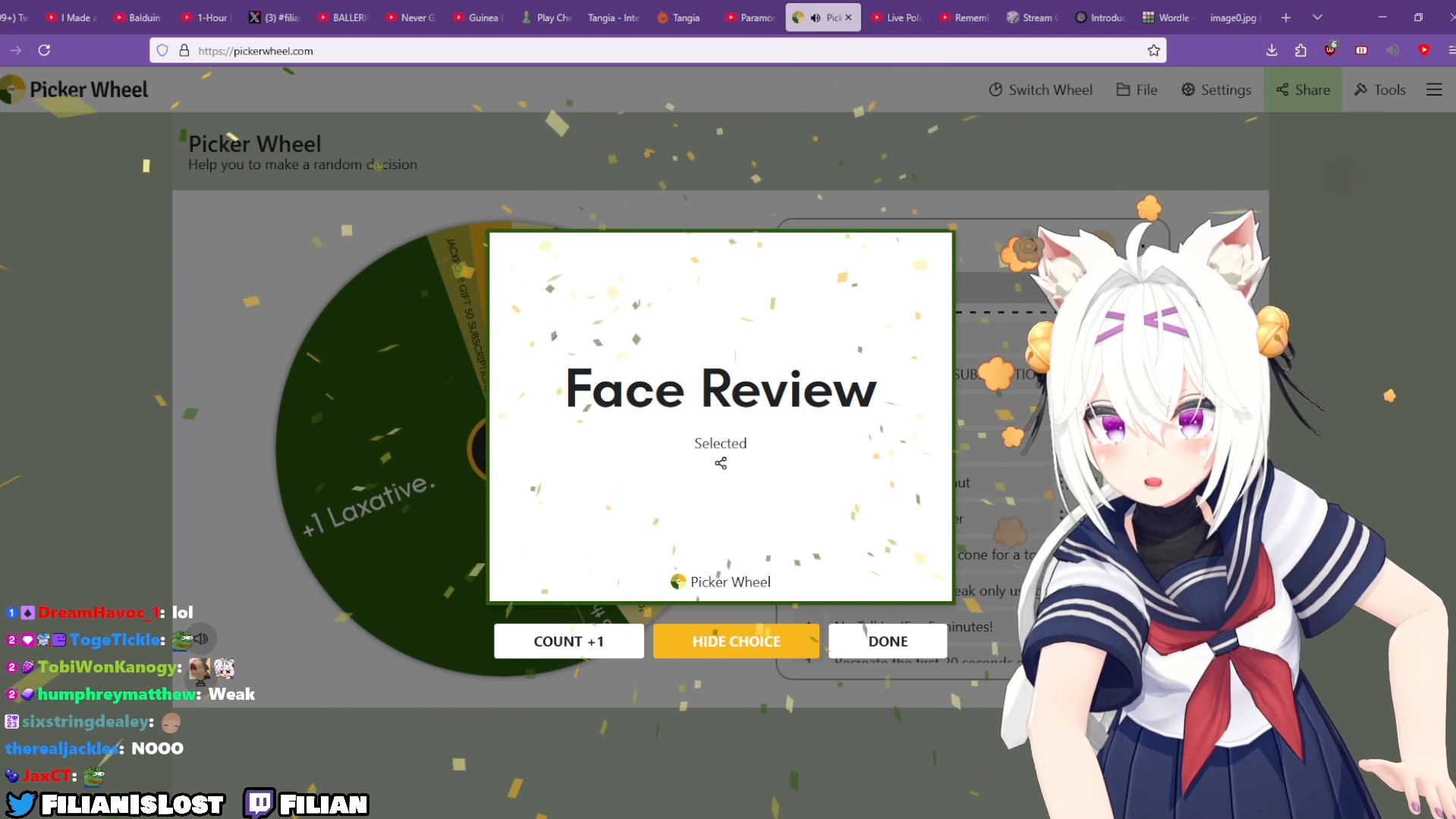The height and width of the screenshot is (819, 1456).
Task: View site security via the padlock icon
Action: coord(184,51)
